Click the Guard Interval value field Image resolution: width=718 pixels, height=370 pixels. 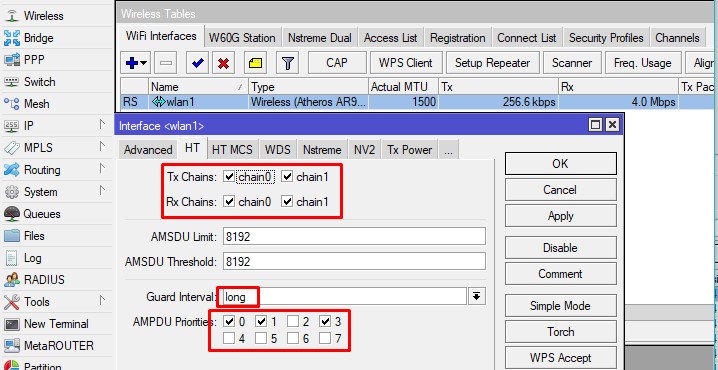point(345,297)
